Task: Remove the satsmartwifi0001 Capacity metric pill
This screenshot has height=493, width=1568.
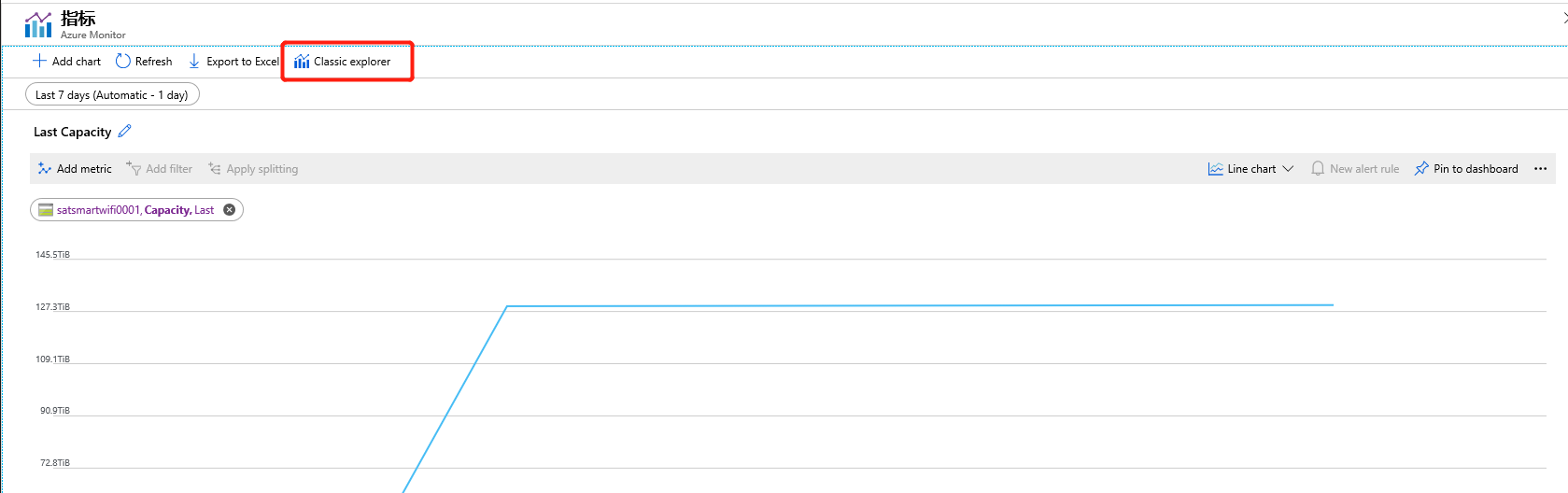Action: coord(229,210)
